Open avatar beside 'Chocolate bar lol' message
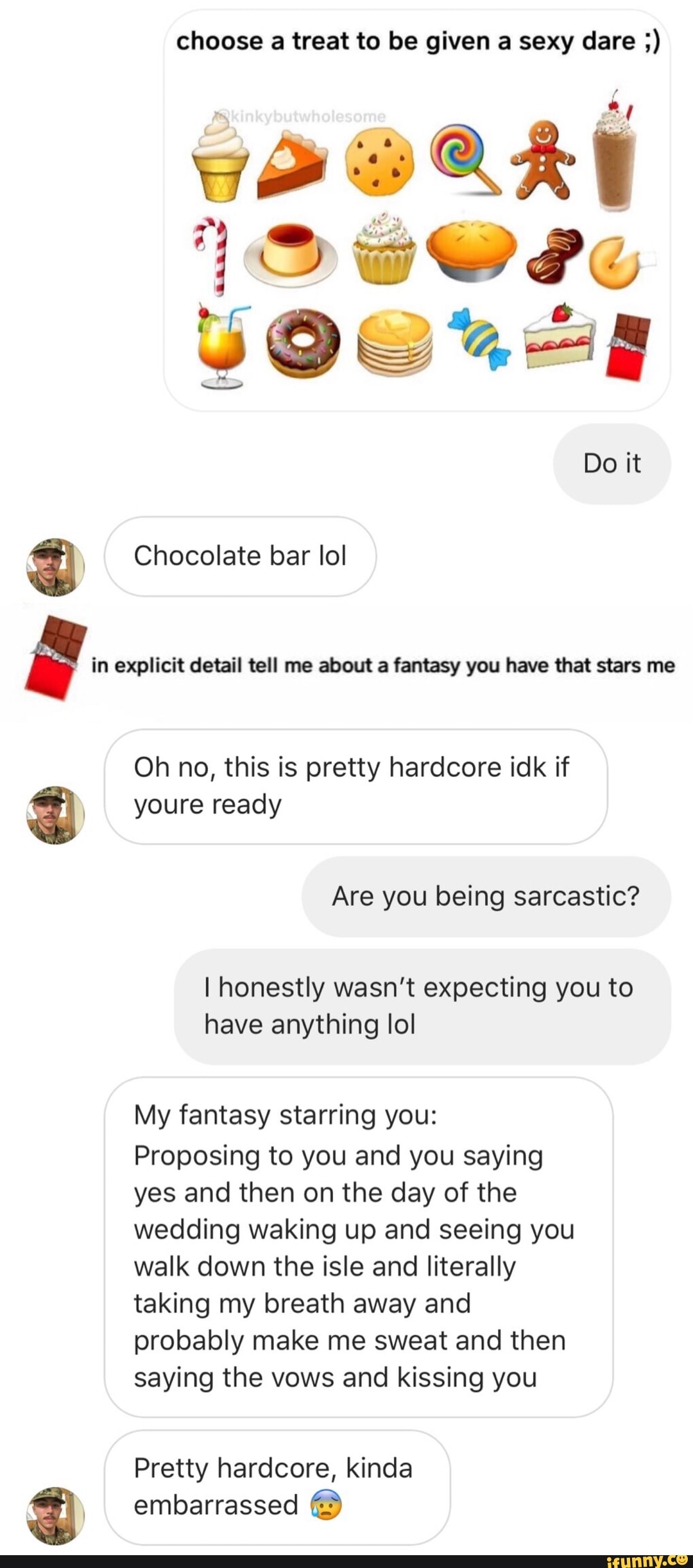 55,567
